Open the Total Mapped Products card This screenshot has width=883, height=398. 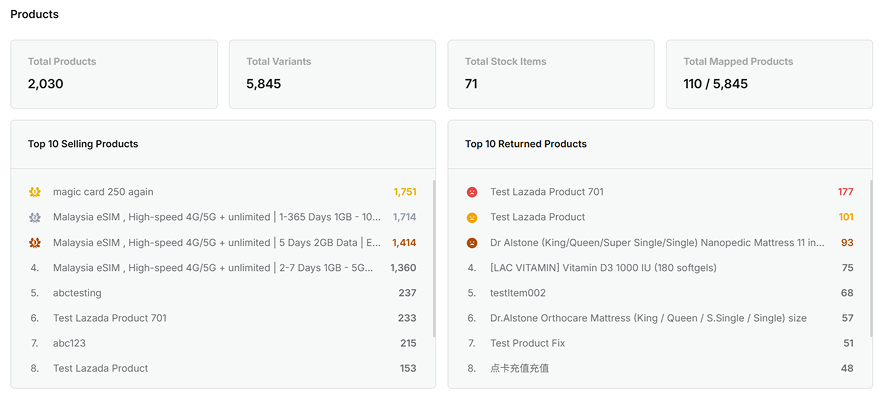[x=769, y=74]
